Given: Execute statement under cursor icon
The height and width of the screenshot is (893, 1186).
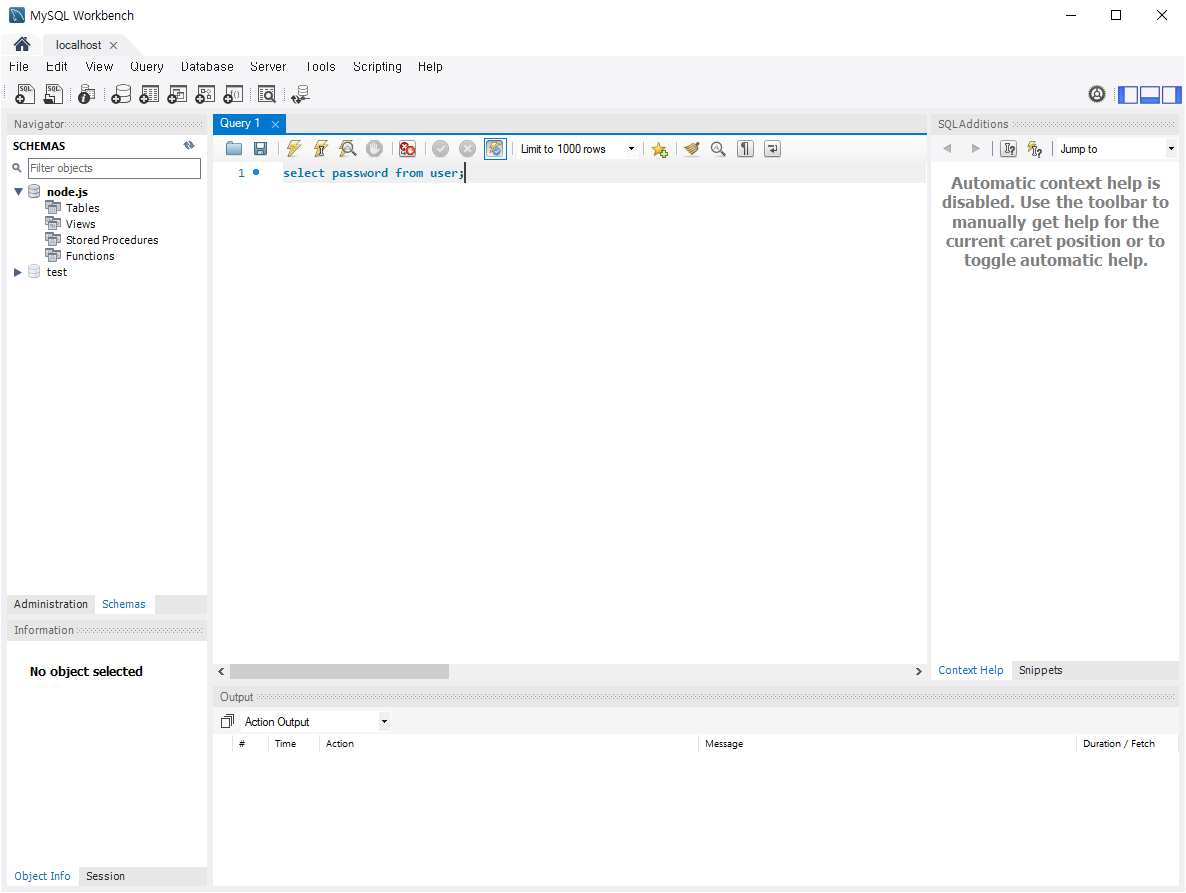Looking at the screenshot, I should (x=321, y=149).
